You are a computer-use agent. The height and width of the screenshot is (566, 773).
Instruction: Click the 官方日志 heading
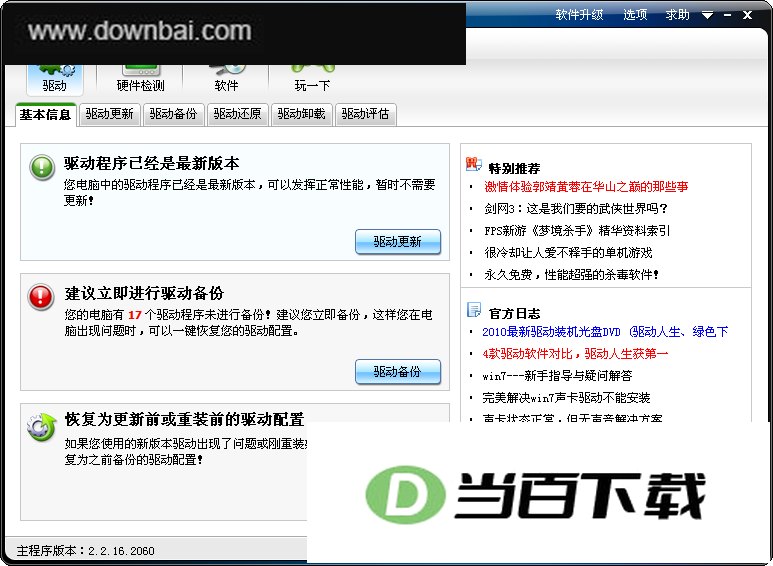coord(514,314)
